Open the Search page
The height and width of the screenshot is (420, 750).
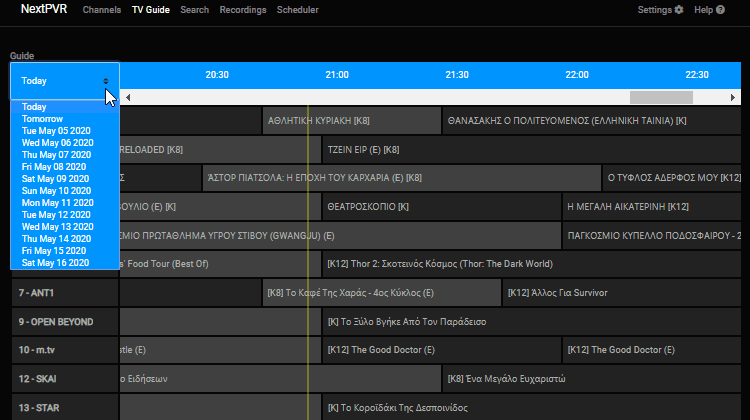[195, 10]
